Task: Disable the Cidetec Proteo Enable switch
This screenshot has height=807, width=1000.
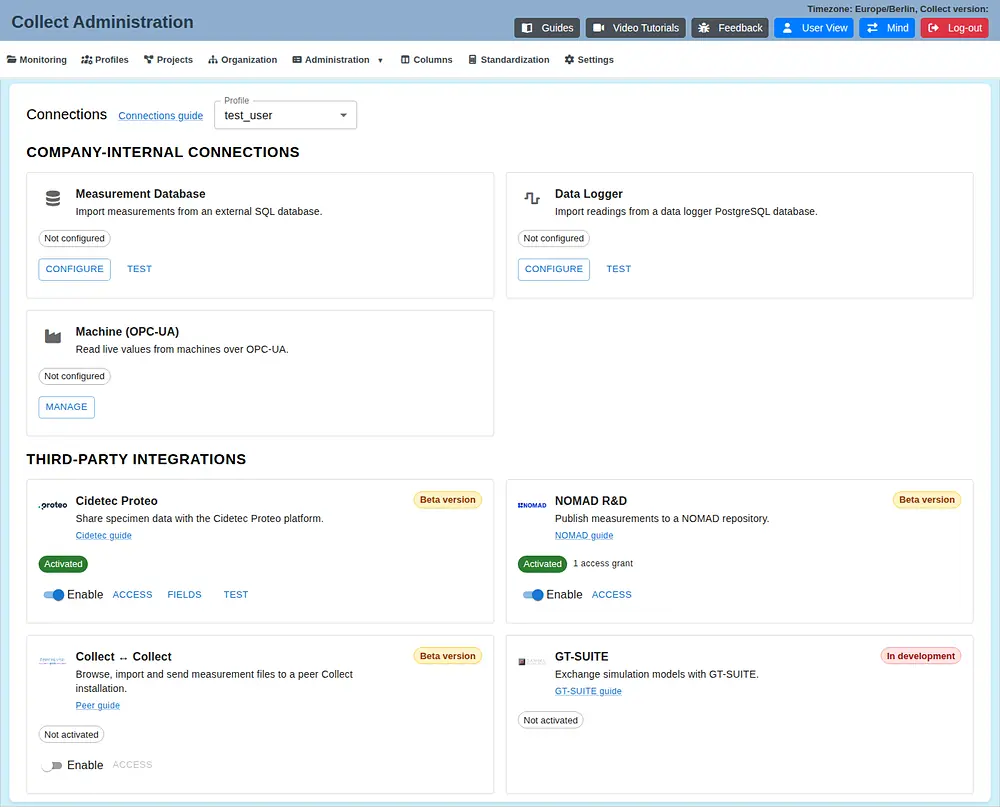Action: (54, 595)
